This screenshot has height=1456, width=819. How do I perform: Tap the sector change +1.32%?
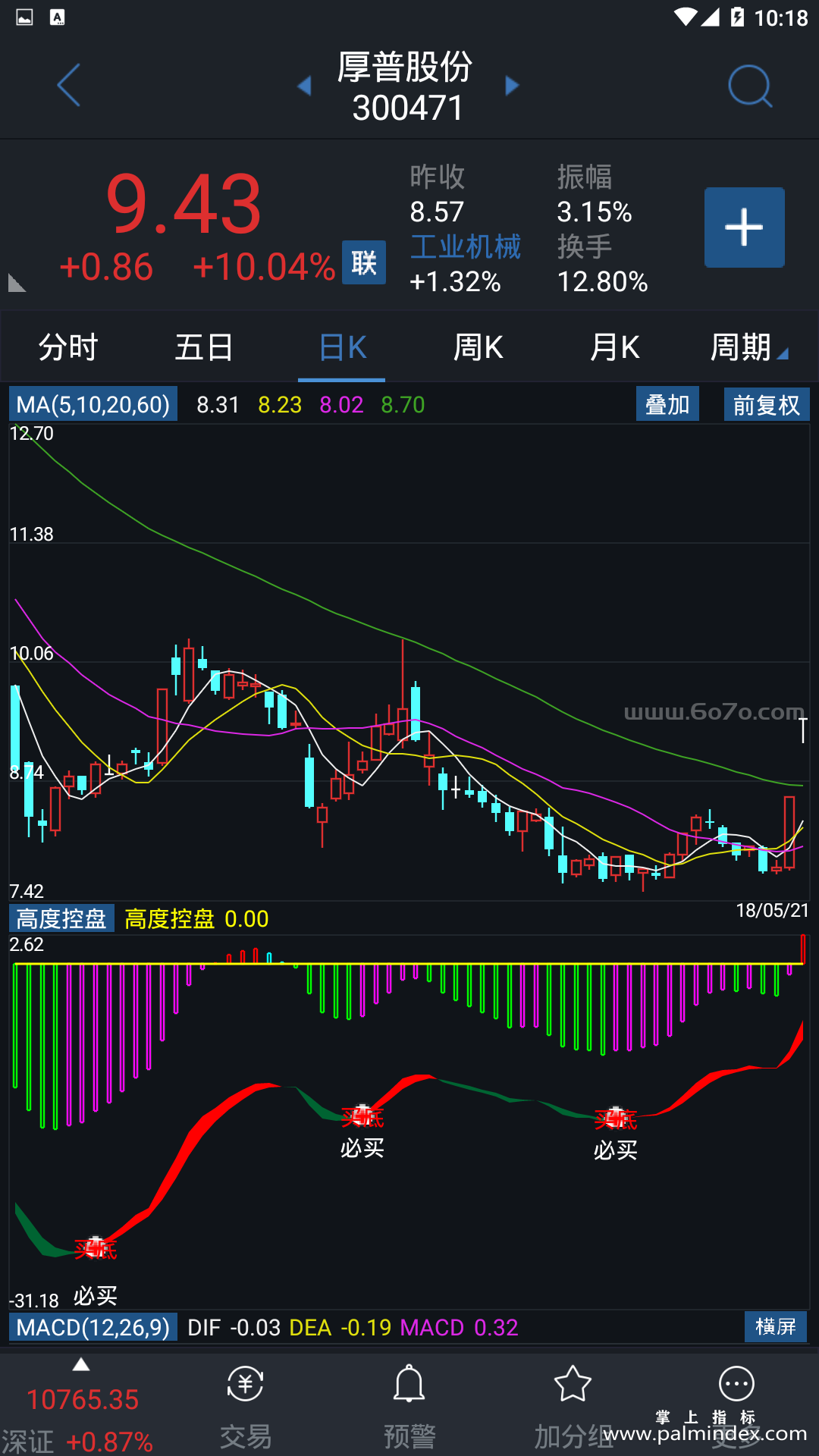coord(455,282)
